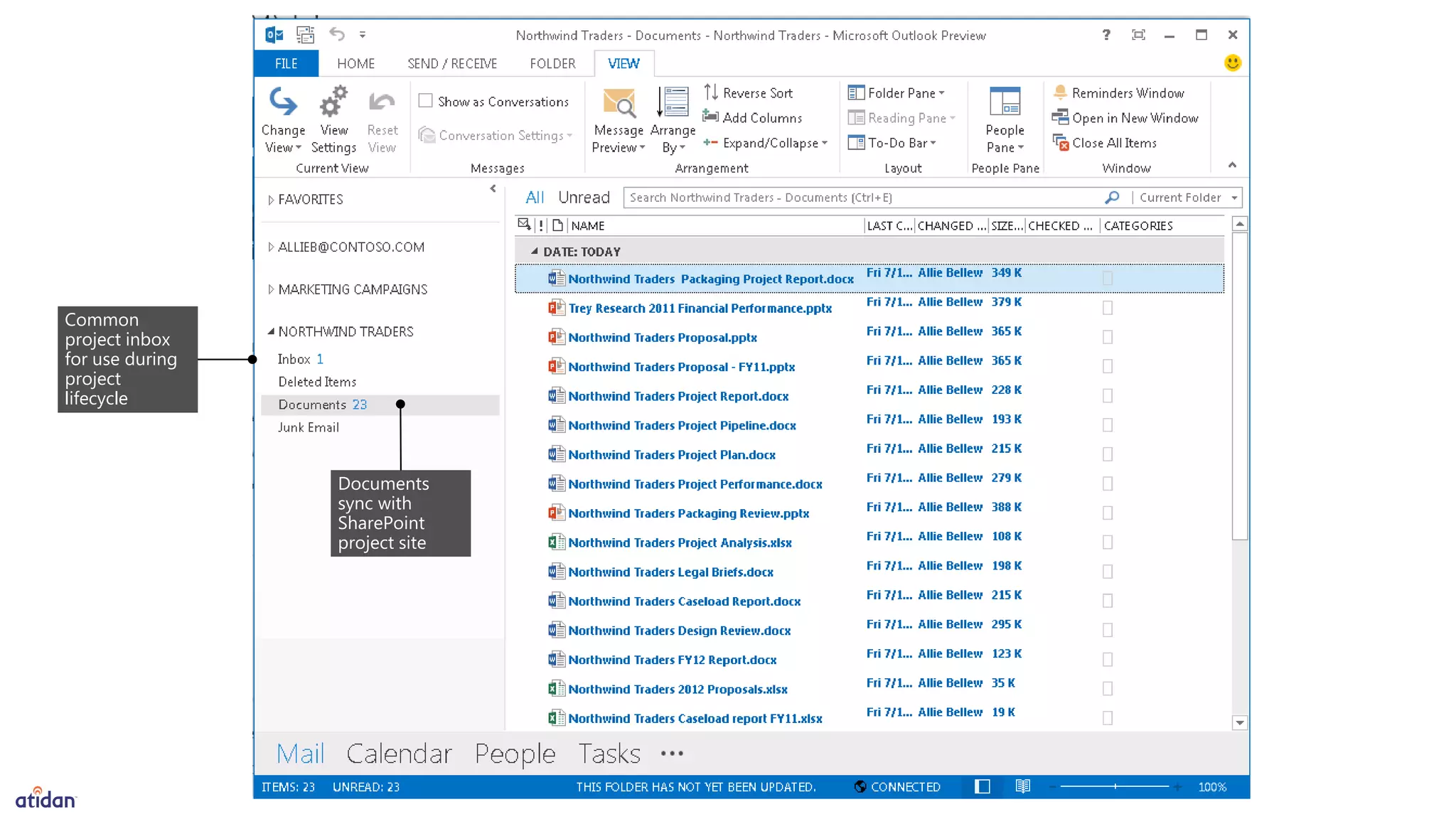The width and height of the screenshot is (1456, 819).
Task: Tick category box for Design Review.docx
Action: (x=1107, y=629)
